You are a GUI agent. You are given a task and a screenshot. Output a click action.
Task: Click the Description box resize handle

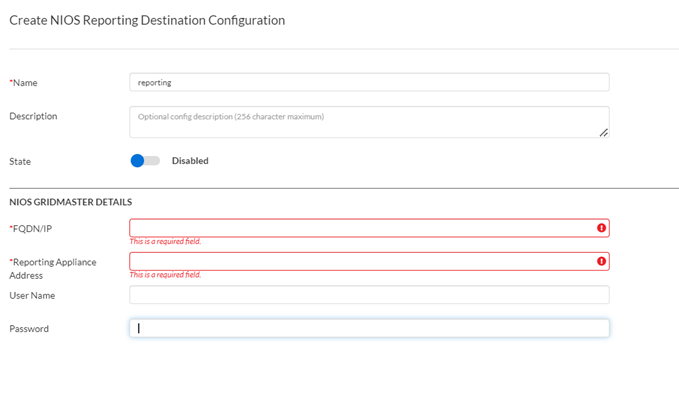pyautogui.click(x=604, y=133)
